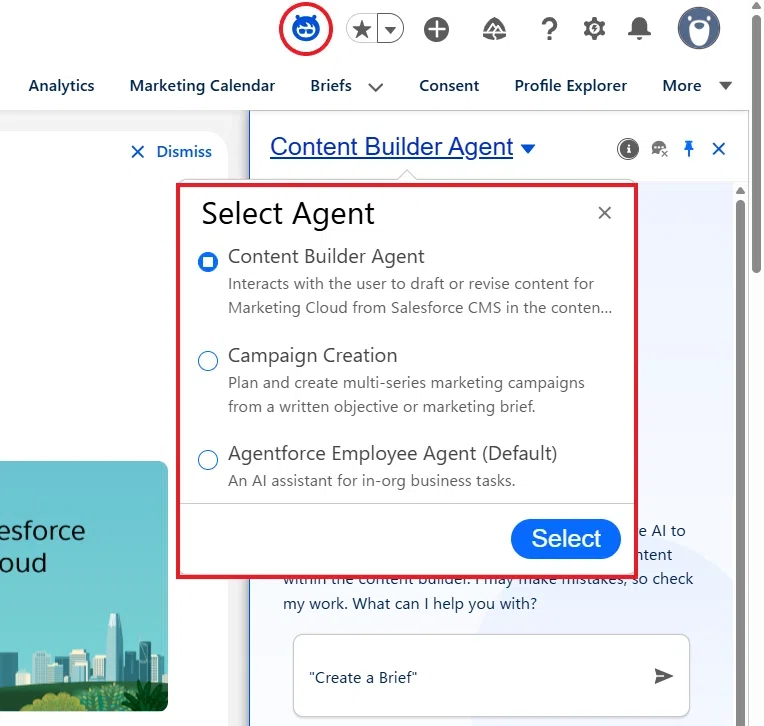The width and height of the screenshot is (764, 726).
Task: Click the Favorites star icon
Action: click(x=362, y=29)
